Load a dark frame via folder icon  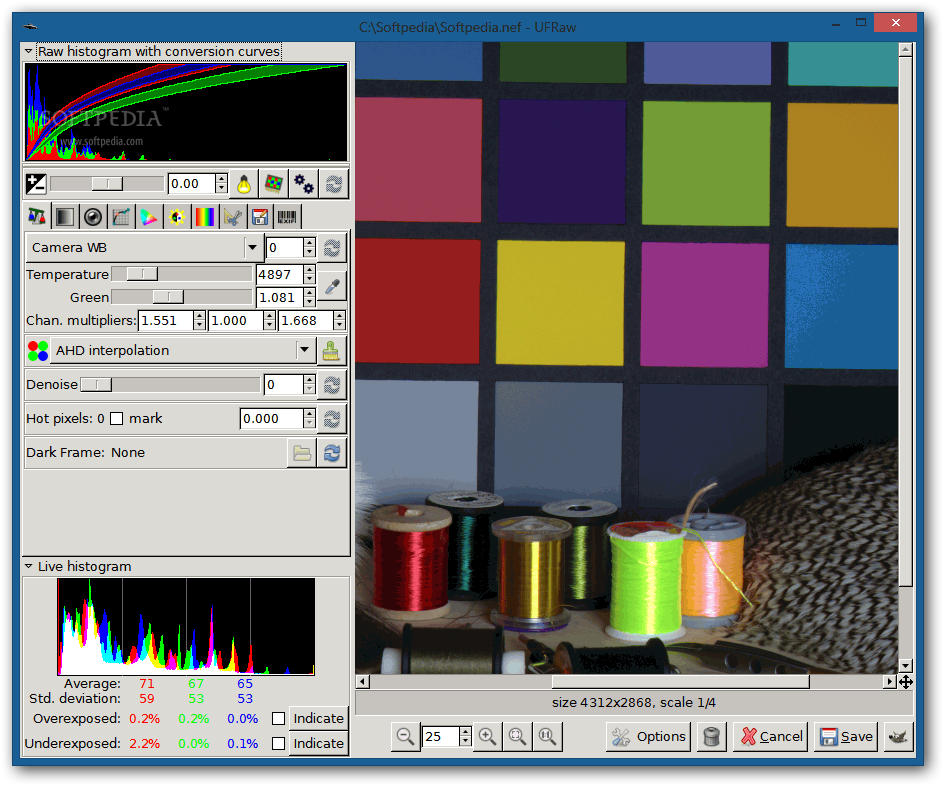pyautogui.click(x=302, y=453)
